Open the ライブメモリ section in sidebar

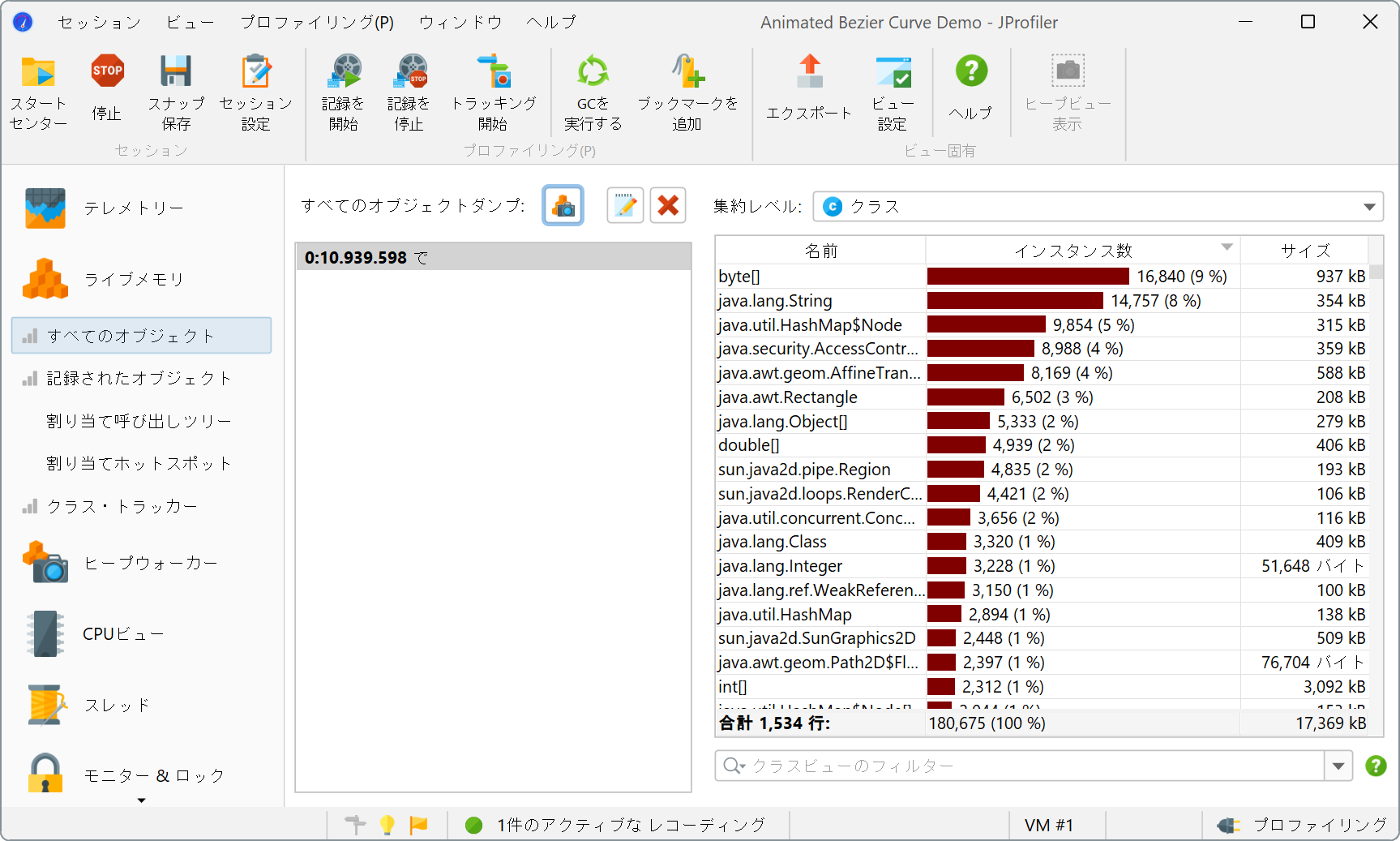tap(142, 279)
